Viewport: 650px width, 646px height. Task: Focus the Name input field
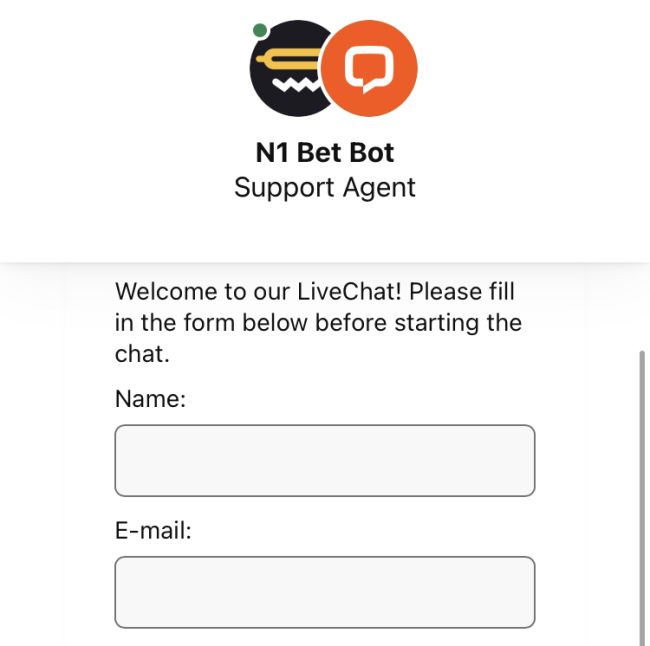(x=325, y=460)
